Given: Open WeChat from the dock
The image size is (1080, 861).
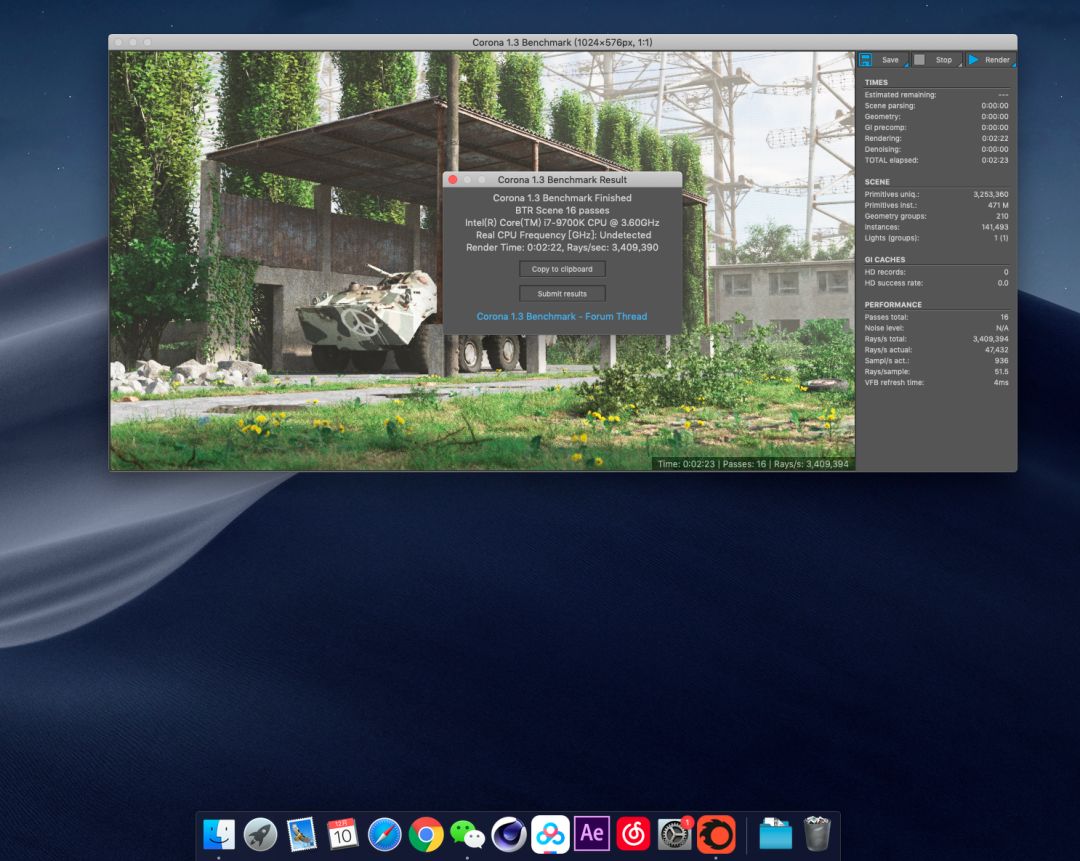Looking at the screenshot, I should pos(467,833).
